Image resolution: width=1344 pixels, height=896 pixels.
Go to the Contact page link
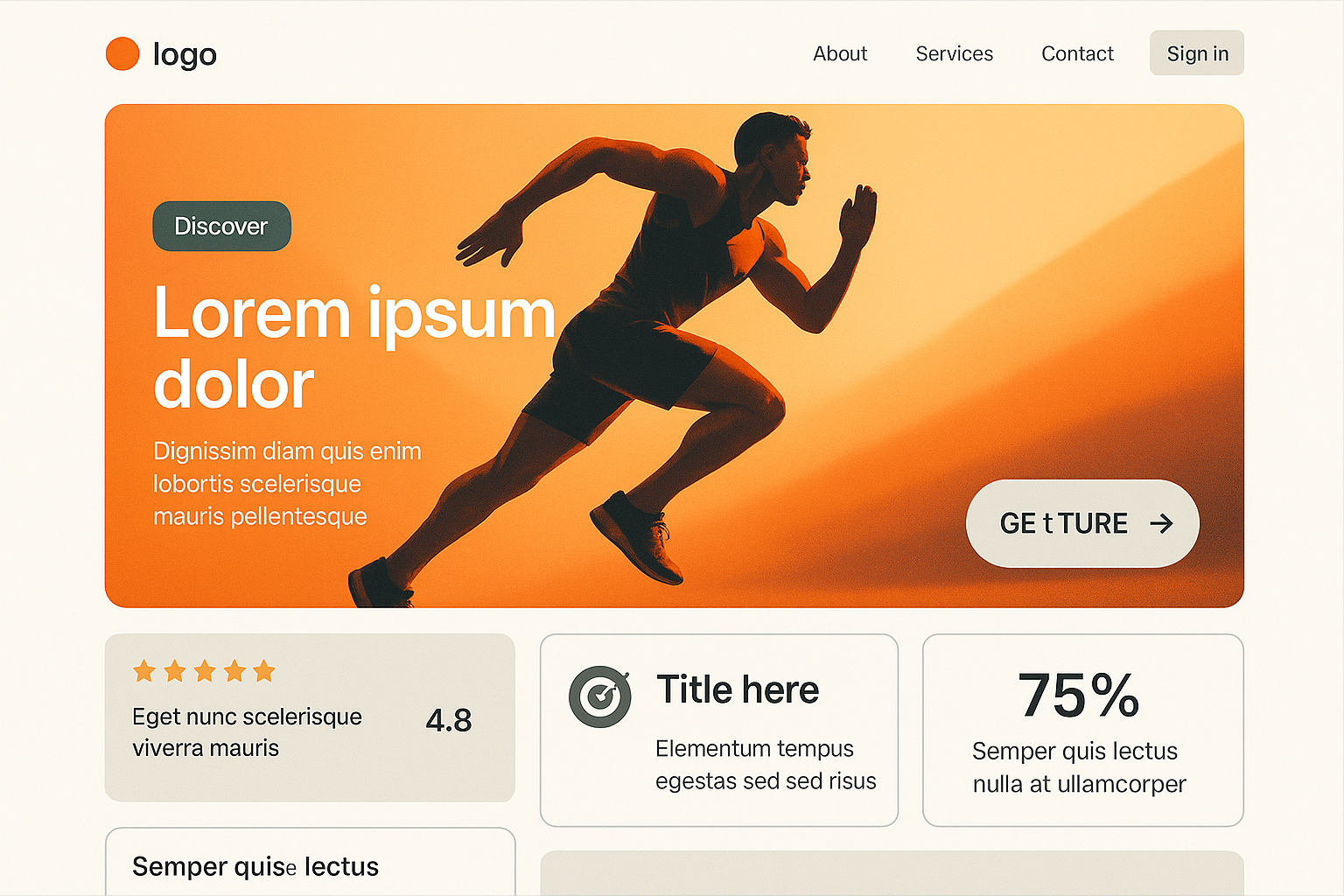click(x=1077, y=53)
